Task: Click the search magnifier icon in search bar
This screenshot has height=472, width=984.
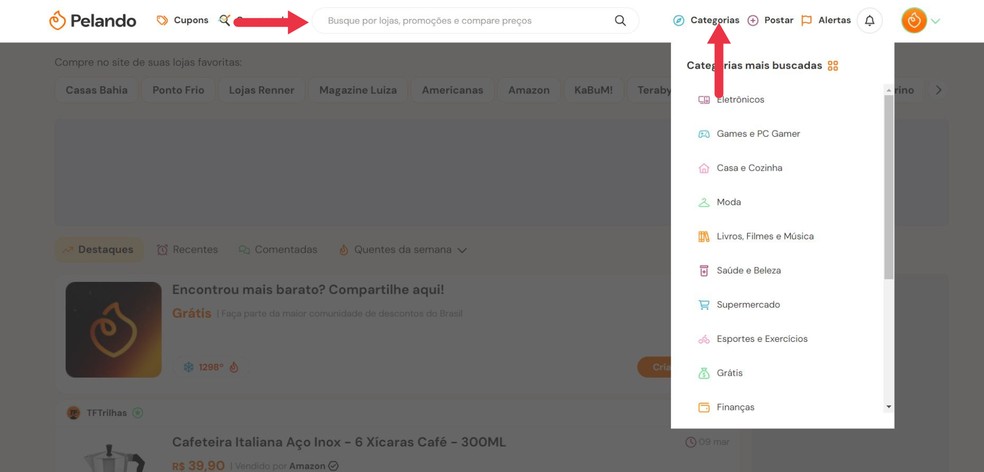Action: coord(620,21)
